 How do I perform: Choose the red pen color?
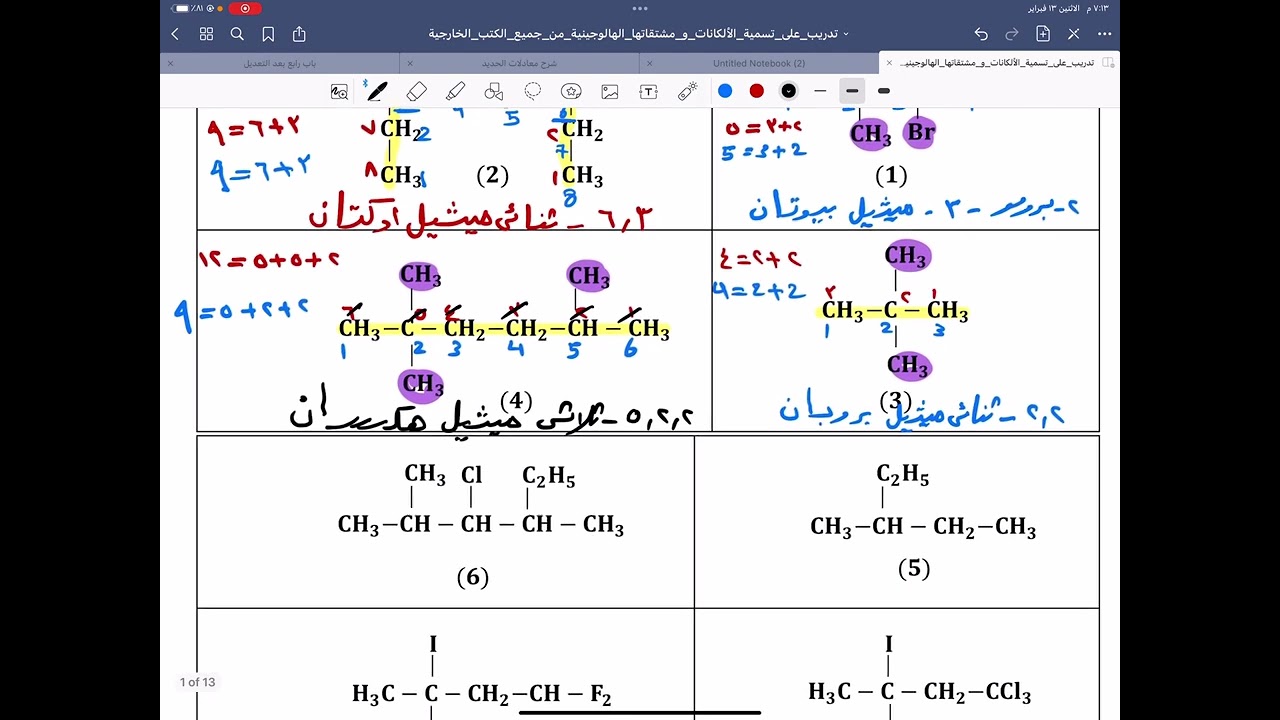pos(757,91)
